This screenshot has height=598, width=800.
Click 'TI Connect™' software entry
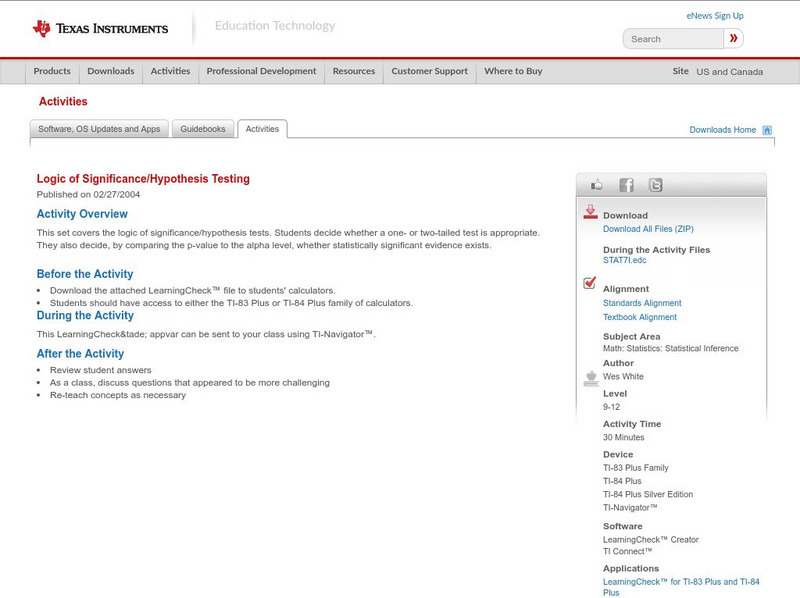(628, 552)
